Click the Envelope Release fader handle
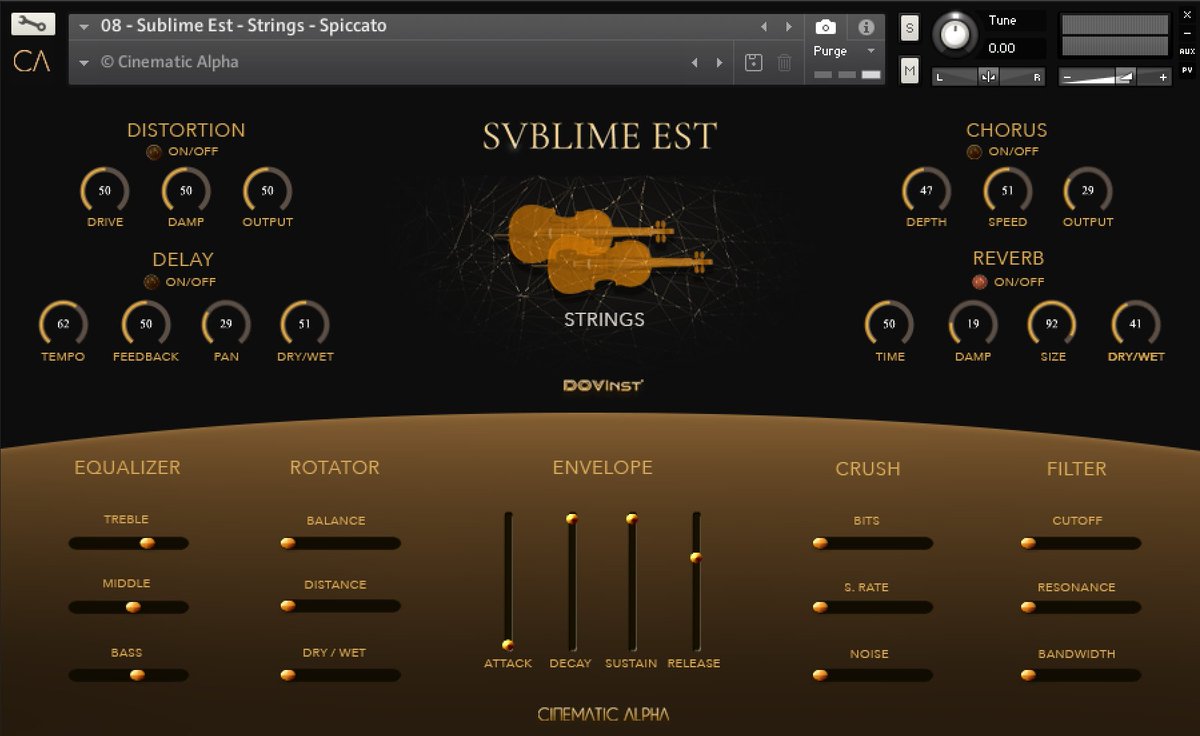 click(696, 557)
